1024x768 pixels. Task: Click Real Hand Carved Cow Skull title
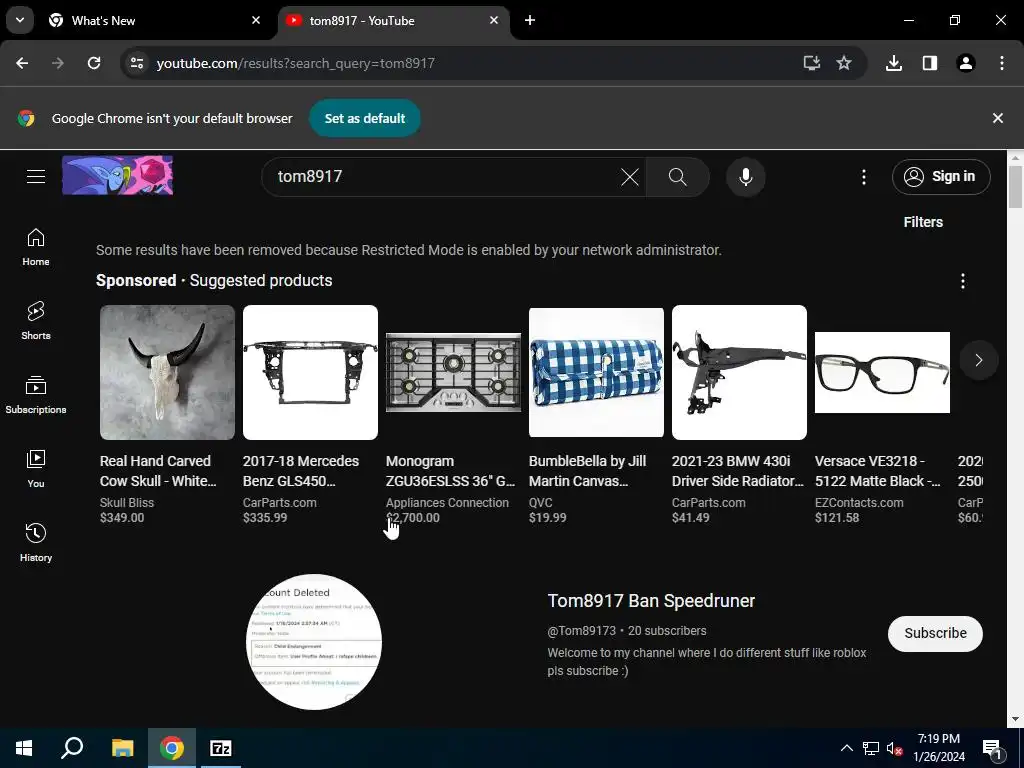(158, 471)
